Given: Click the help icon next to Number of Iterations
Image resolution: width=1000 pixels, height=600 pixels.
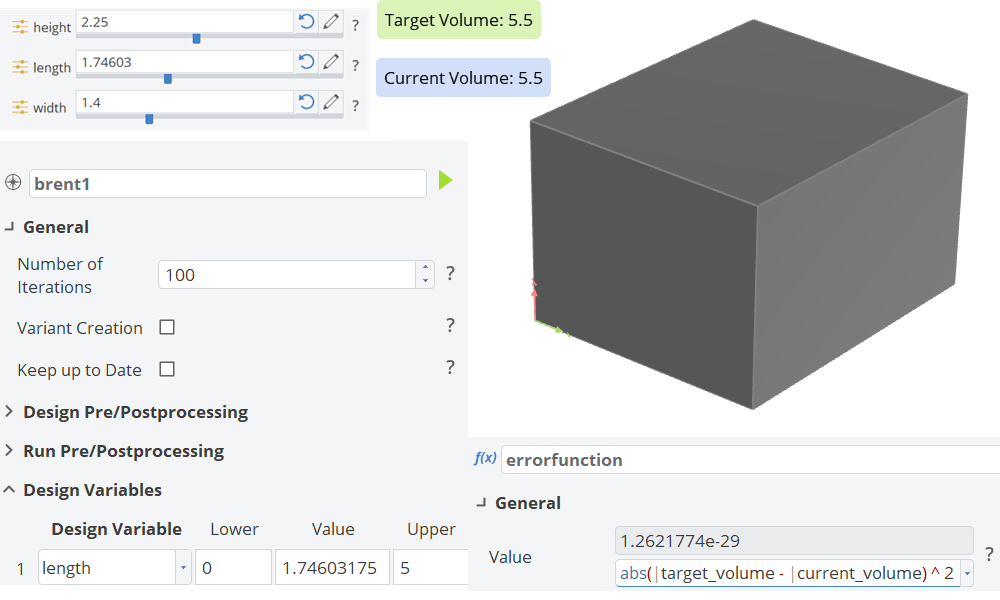Looking at the screenshot, I should click(x=450, y=273).
